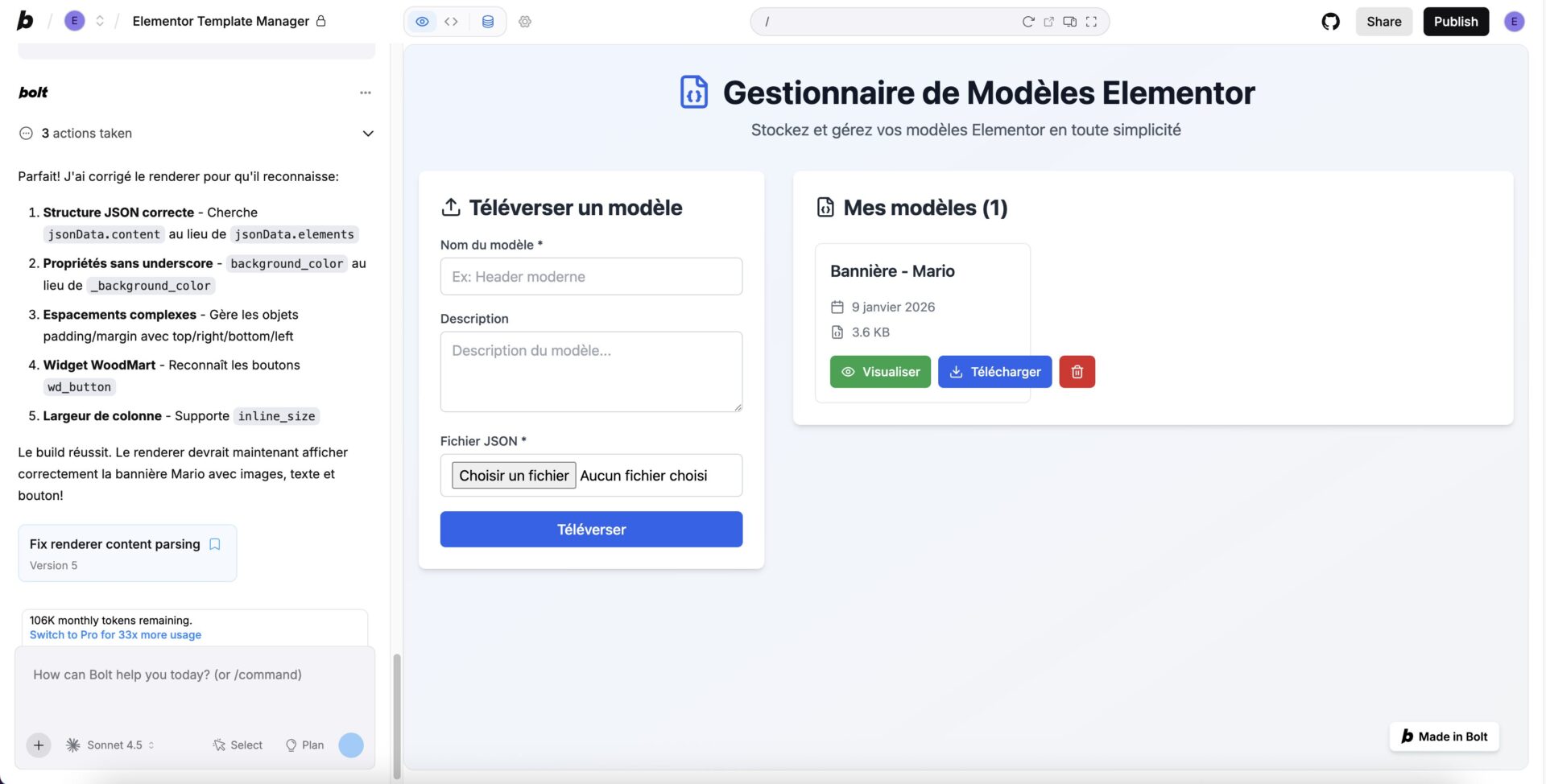Enter fullscreen preview mode

pos(1092,22)
